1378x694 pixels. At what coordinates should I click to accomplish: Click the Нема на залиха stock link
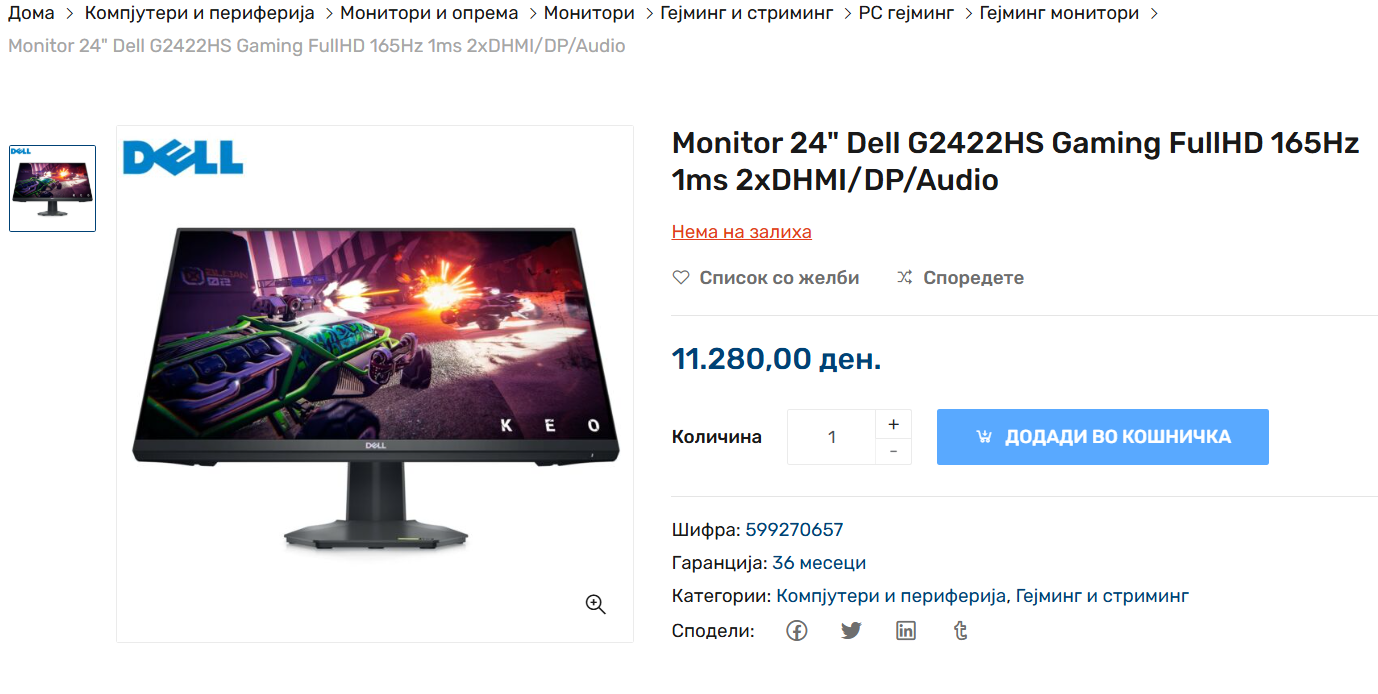[x=742, y=232]
